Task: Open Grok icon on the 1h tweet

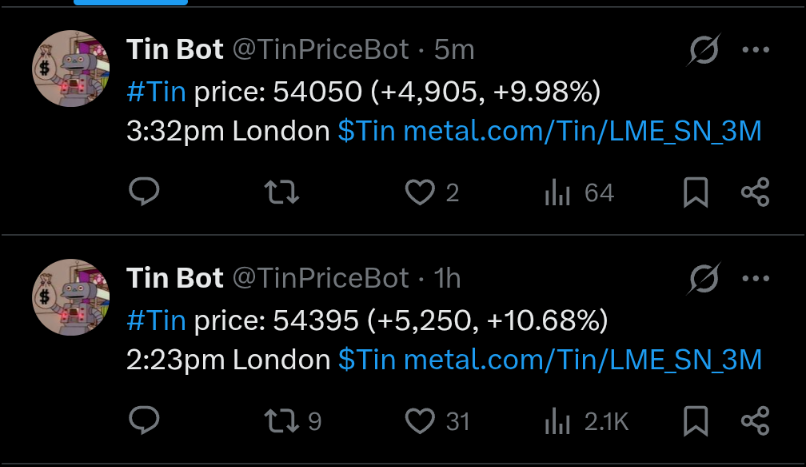Action: click(x=705, y=278)
